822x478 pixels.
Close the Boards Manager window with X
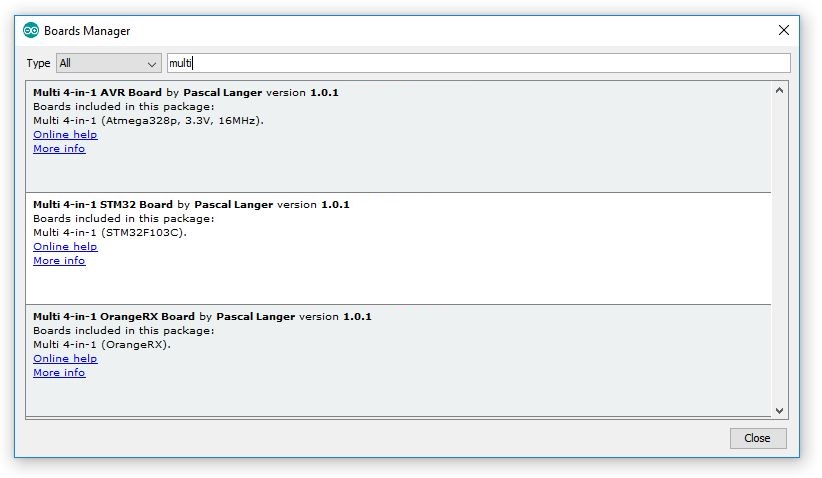(x=783, y=30)
